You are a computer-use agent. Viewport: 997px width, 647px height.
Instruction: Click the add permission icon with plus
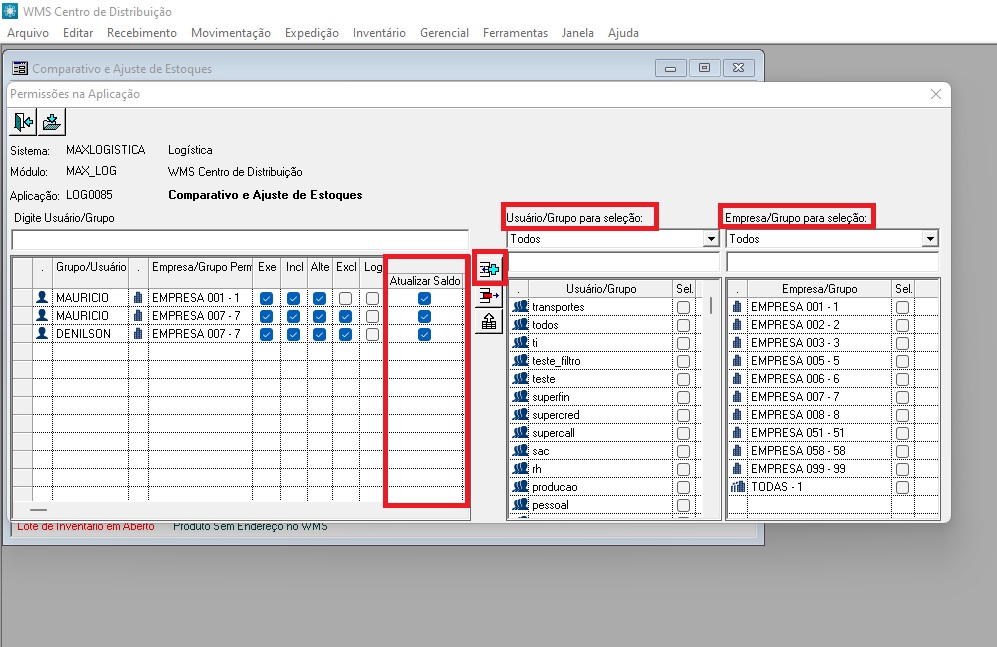coord(489,269)
